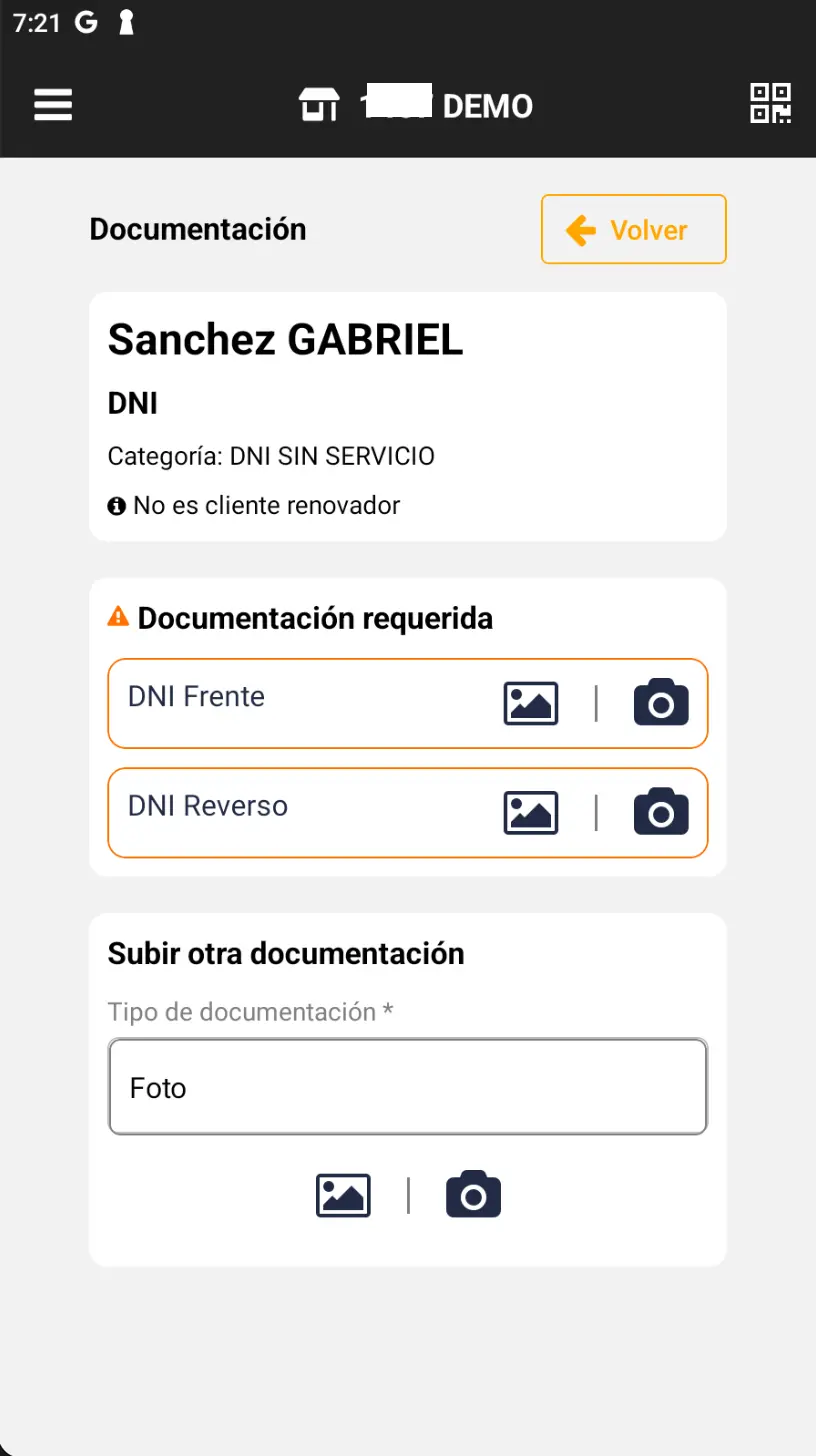Image resolution: width=816 pixels, height=1456 pixels.
Task: Tap the store icon in the header
Action: click(x=319, y=104)
